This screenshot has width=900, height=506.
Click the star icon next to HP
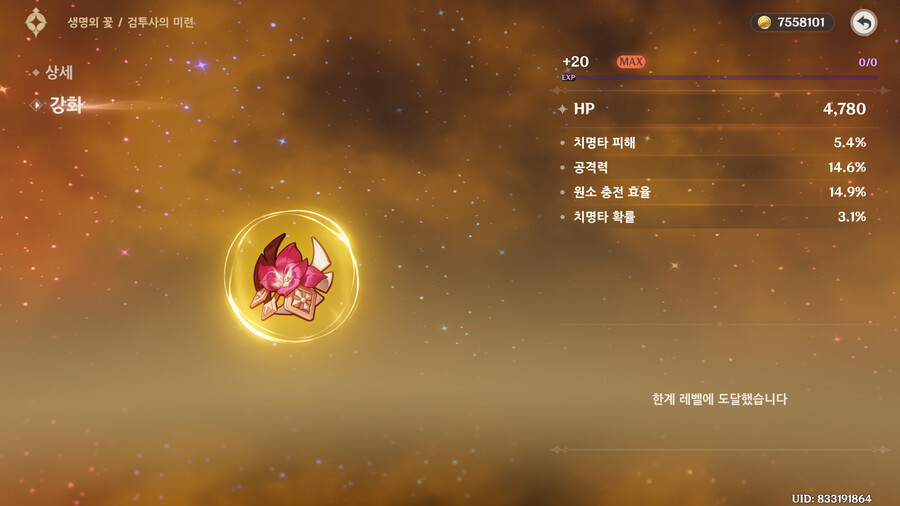click(562, 108)
